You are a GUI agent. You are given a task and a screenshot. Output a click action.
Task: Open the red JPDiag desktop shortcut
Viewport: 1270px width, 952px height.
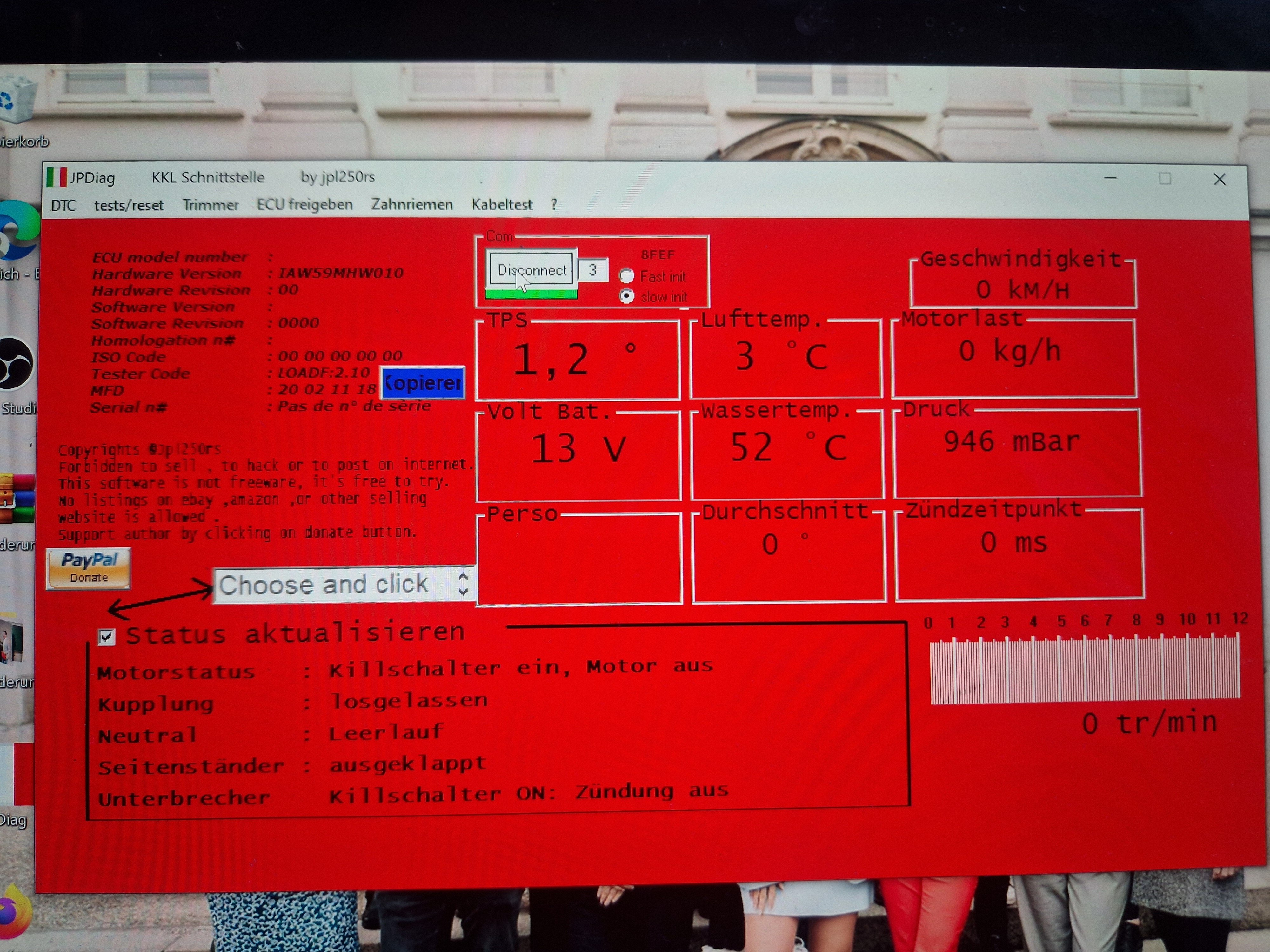pyautogui.click(x=20, y=775)
